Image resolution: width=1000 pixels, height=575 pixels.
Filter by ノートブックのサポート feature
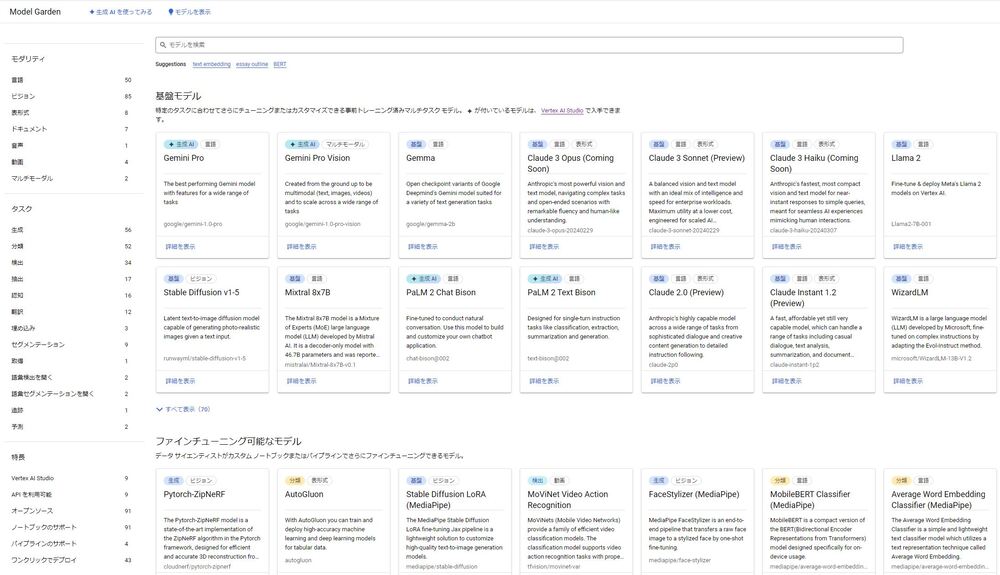[x=71, y=527]
